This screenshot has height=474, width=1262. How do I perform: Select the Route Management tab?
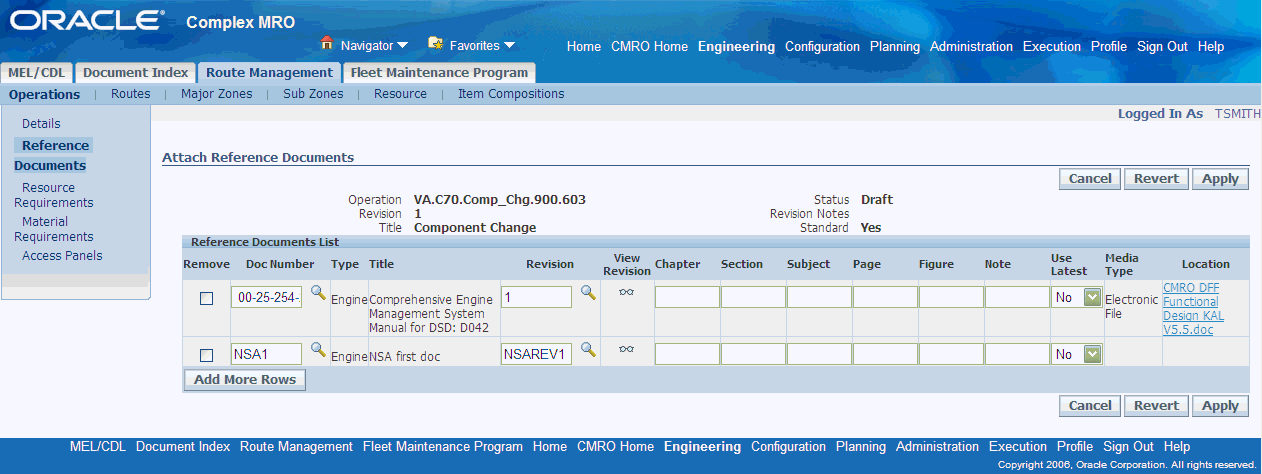269,73
